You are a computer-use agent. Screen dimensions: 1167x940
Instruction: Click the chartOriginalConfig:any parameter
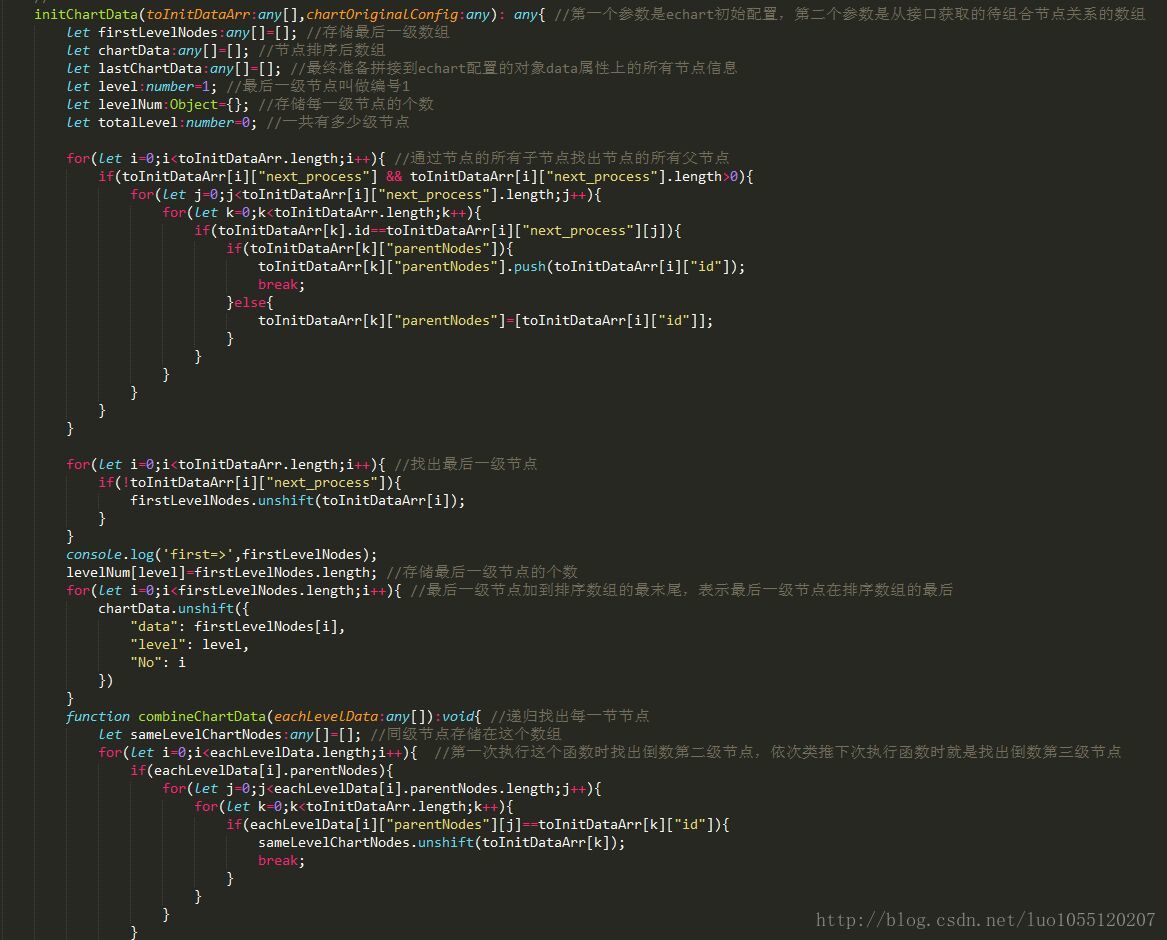398,14
